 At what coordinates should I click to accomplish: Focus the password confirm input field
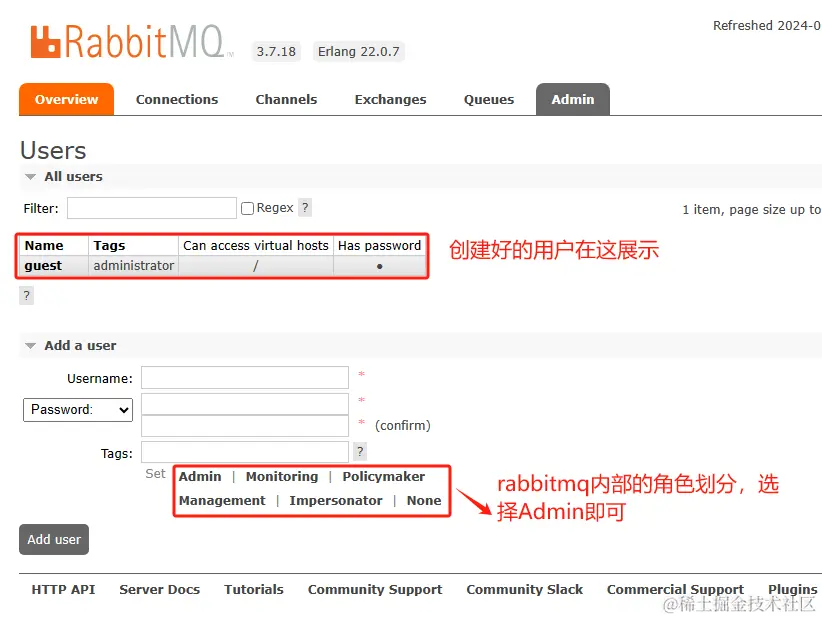[245, 426]
